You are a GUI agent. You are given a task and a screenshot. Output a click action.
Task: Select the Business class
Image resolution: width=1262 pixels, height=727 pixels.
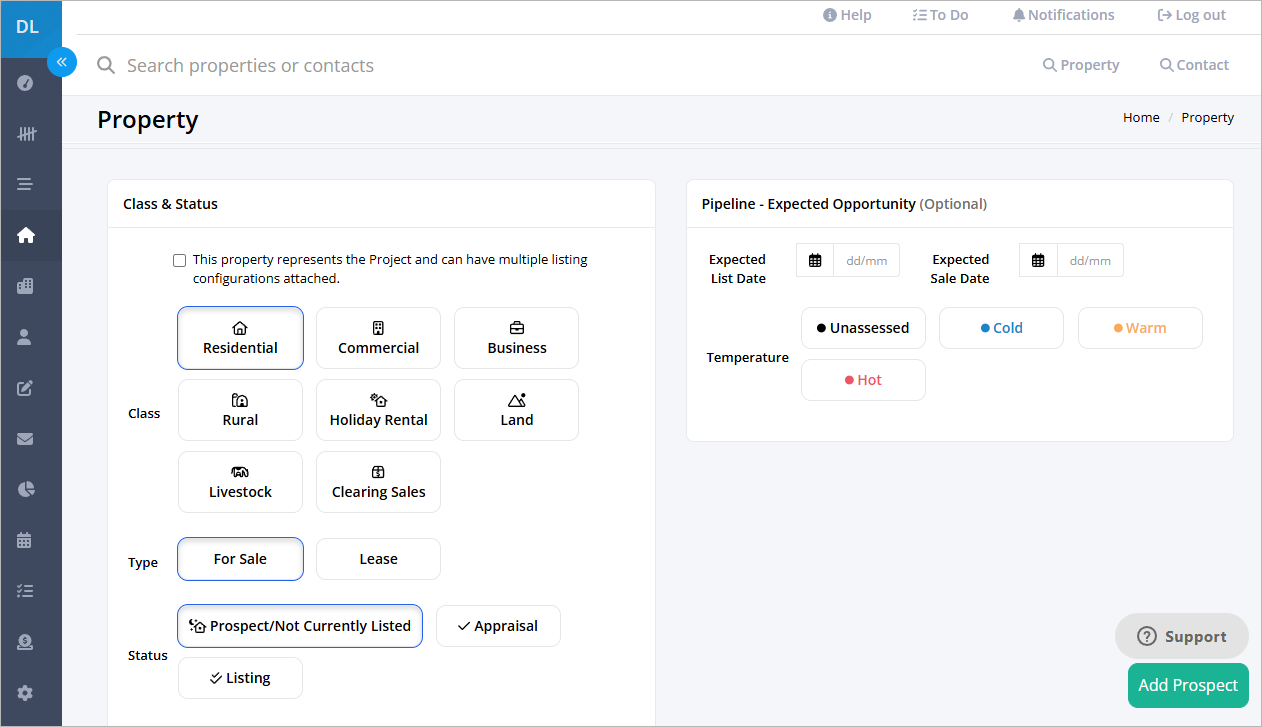point(517,338)
